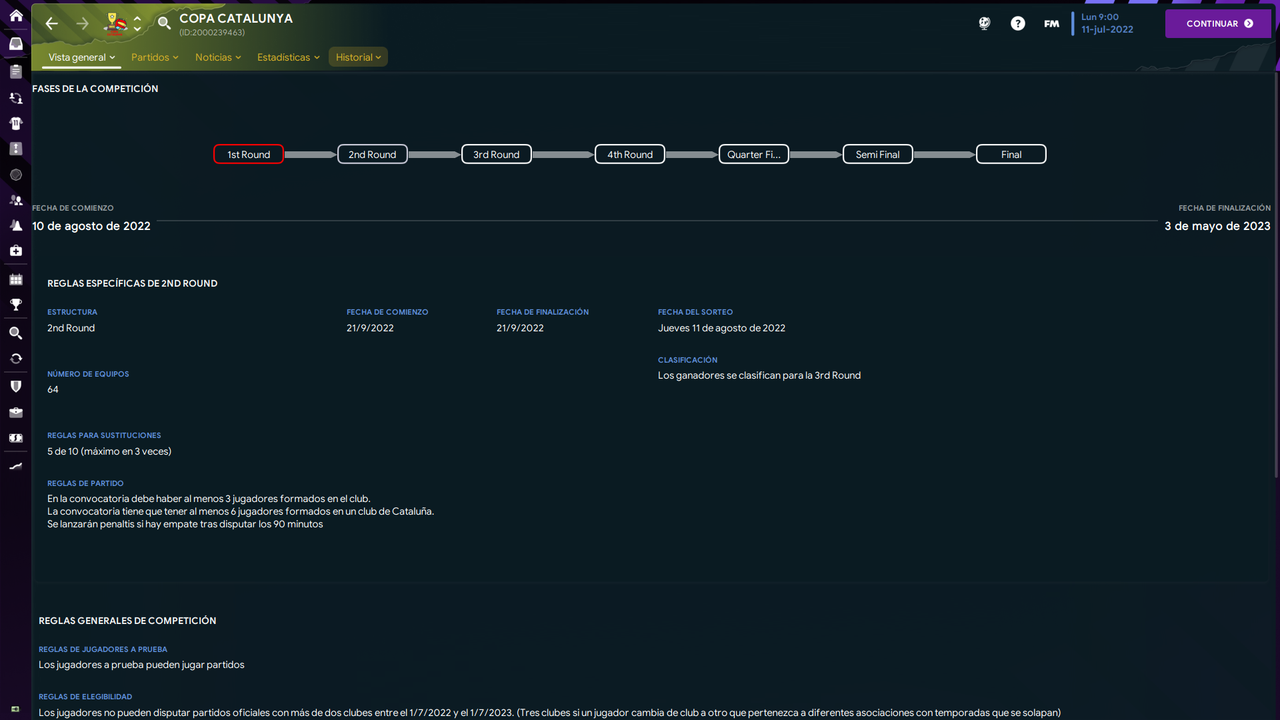Image resolution: width=1280 pixels, height=720 pixels.
Task: Click the Lun 9:00 11-jul-2022 date display
Action: (x=1107, y=23)
